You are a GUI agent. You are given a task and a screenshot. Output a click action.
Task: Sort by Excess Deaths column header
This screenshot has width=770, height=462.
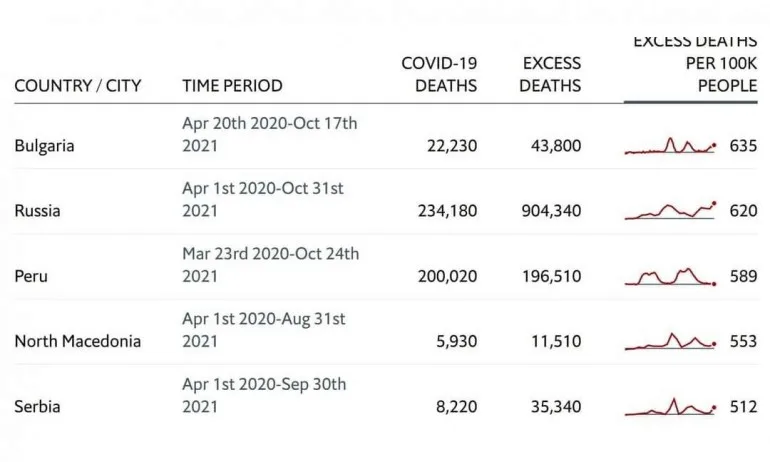(x=550, y=75)
